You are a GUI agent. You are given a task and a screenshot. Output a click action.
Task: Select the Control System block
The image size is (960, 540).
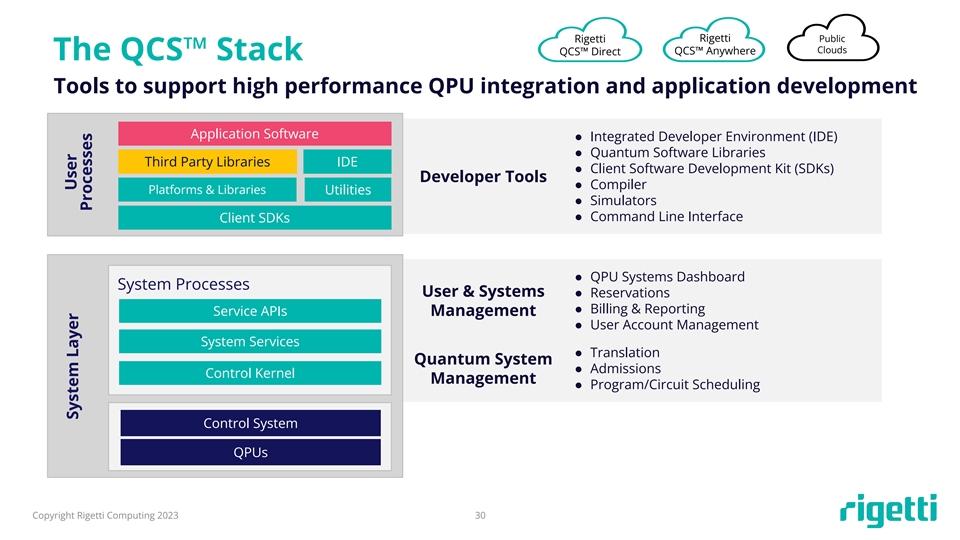(x=250, y=423)
